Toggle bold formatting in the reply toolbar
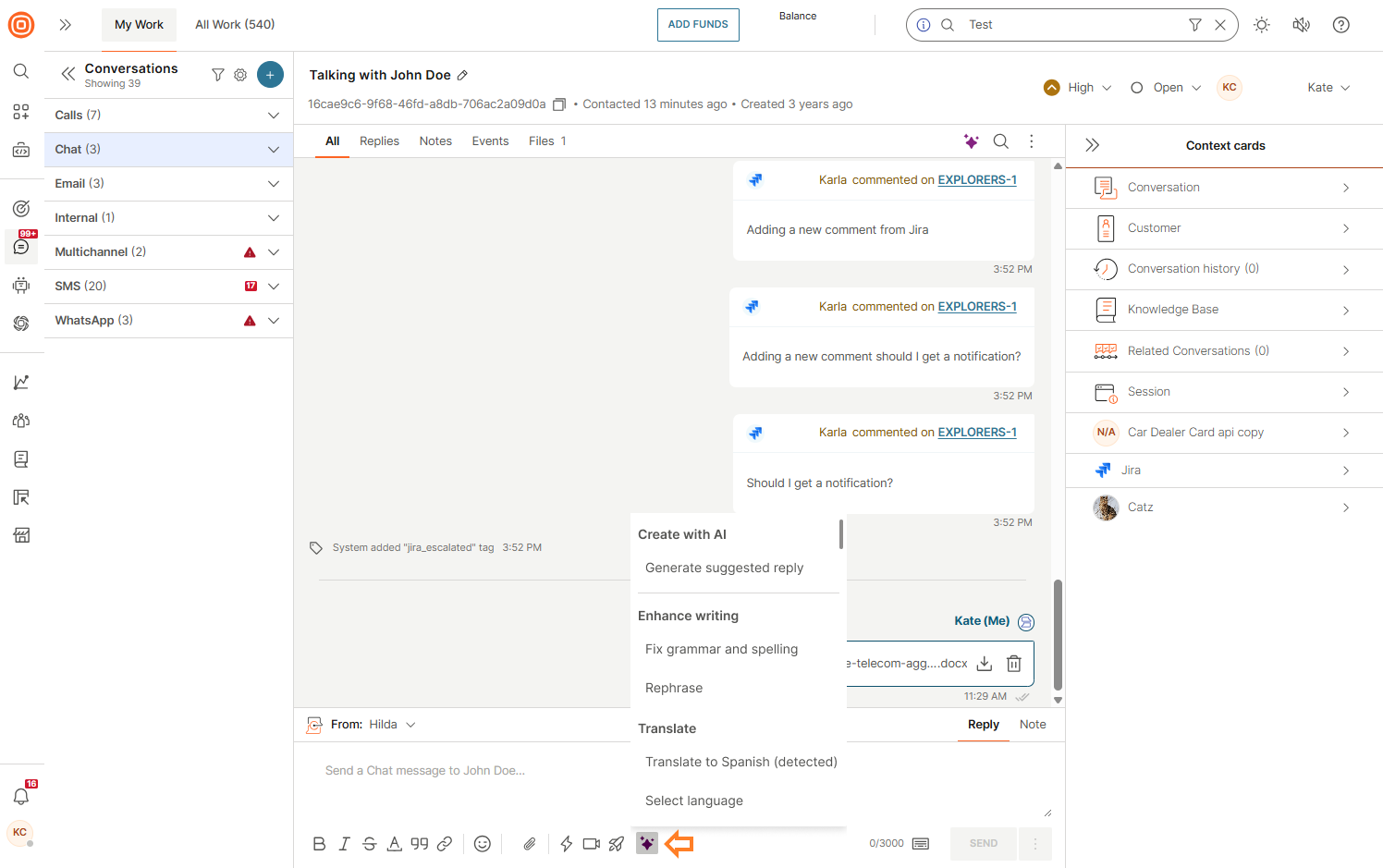1383x868 pixels. [x=319, y=843]
